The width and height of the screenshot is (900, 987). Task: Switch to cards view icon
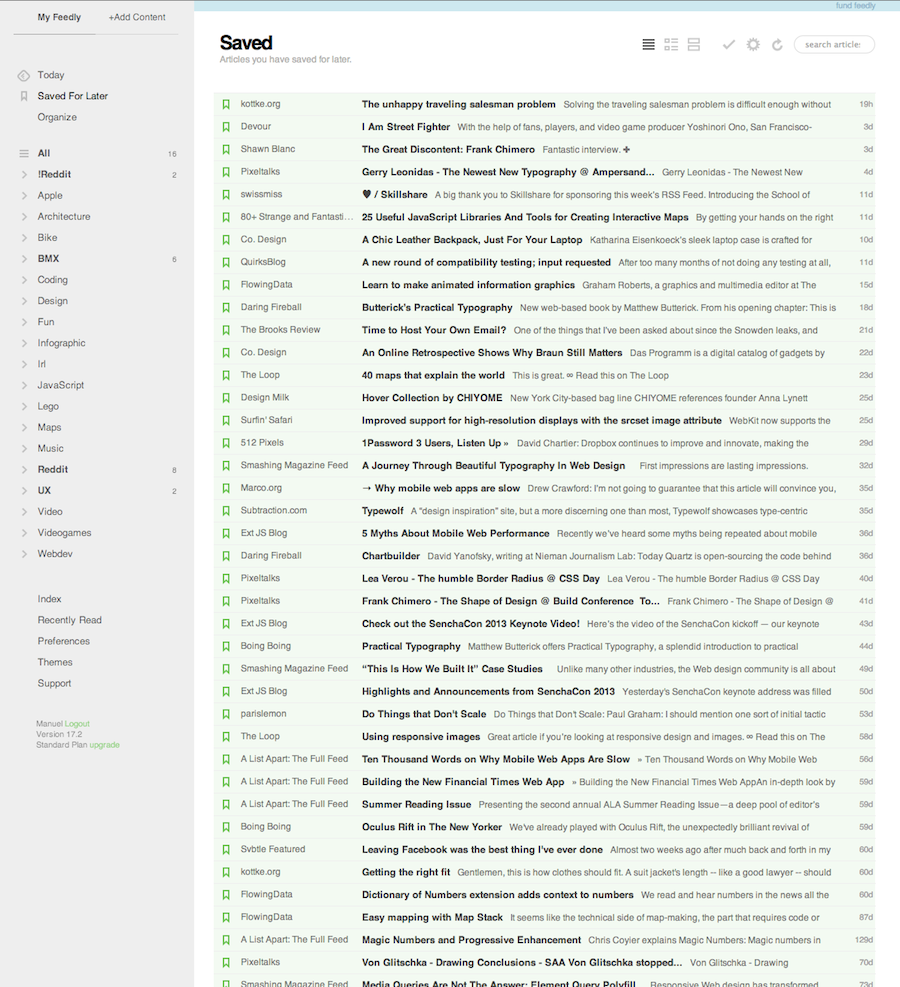pyautogui.click(x=694, y=45)
